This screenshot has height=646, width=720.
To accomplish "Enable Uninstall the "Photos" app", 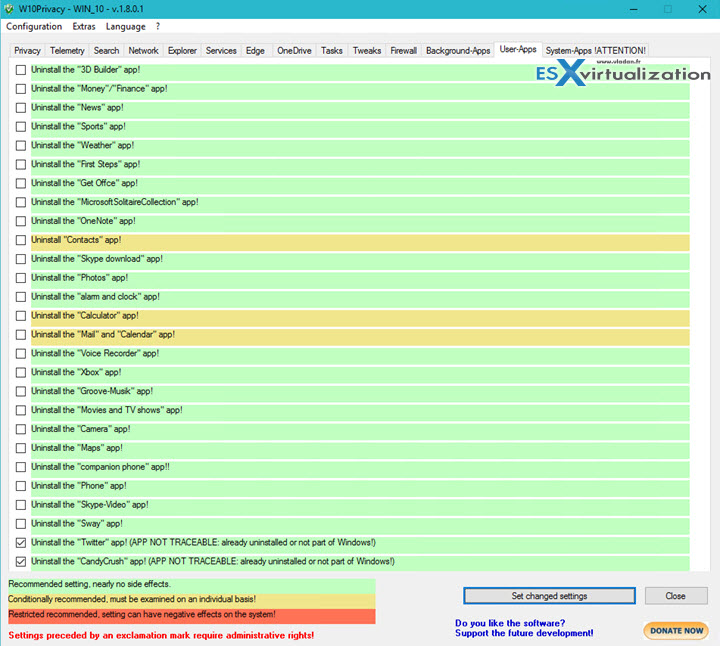I will [21, 278].
